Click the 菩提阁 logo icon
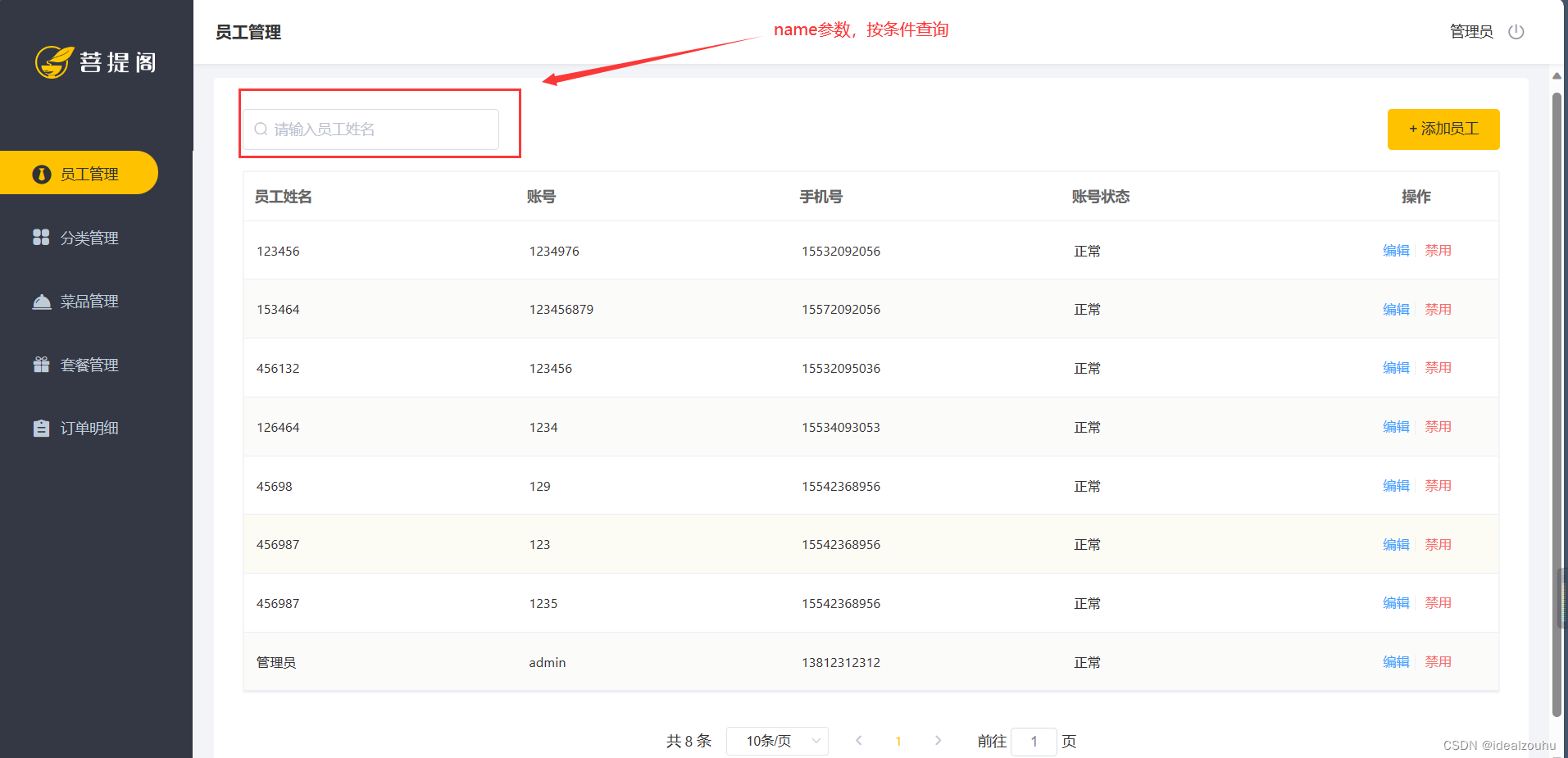The width and height of the screenshot is (1568, 758). point(54,61)
